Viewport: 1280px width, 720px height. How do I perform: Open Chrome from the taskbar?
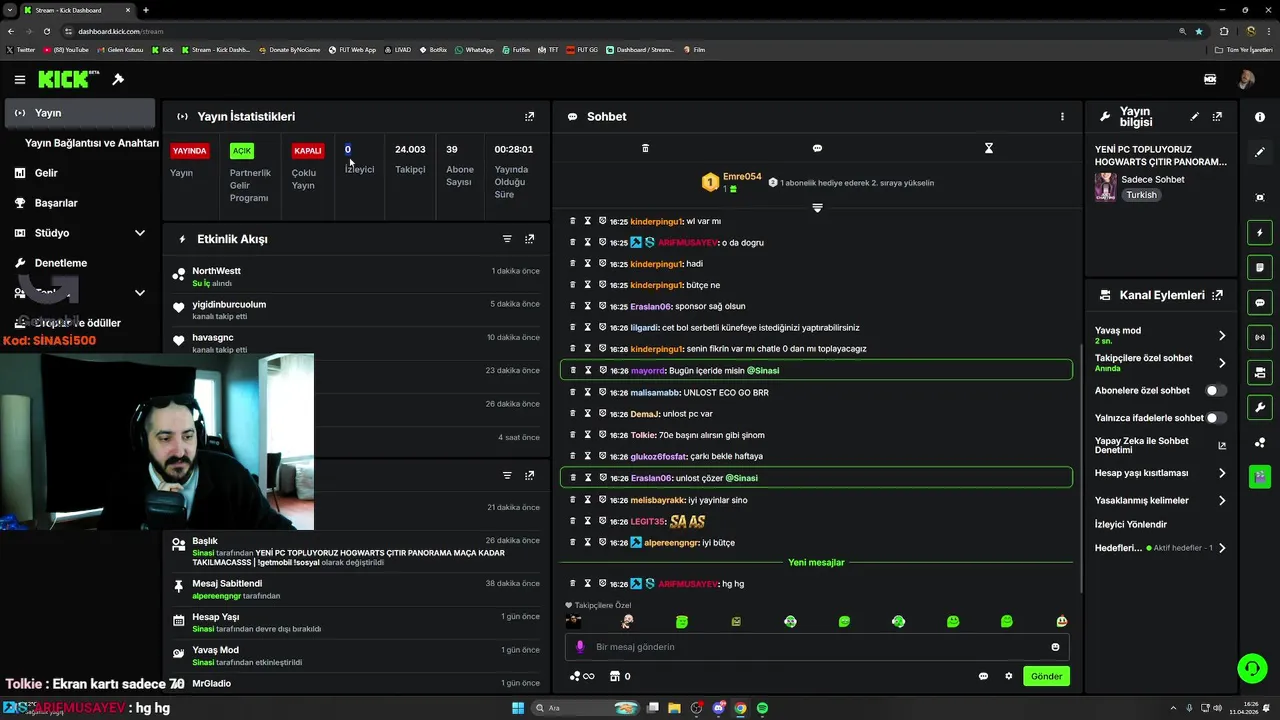740,708
